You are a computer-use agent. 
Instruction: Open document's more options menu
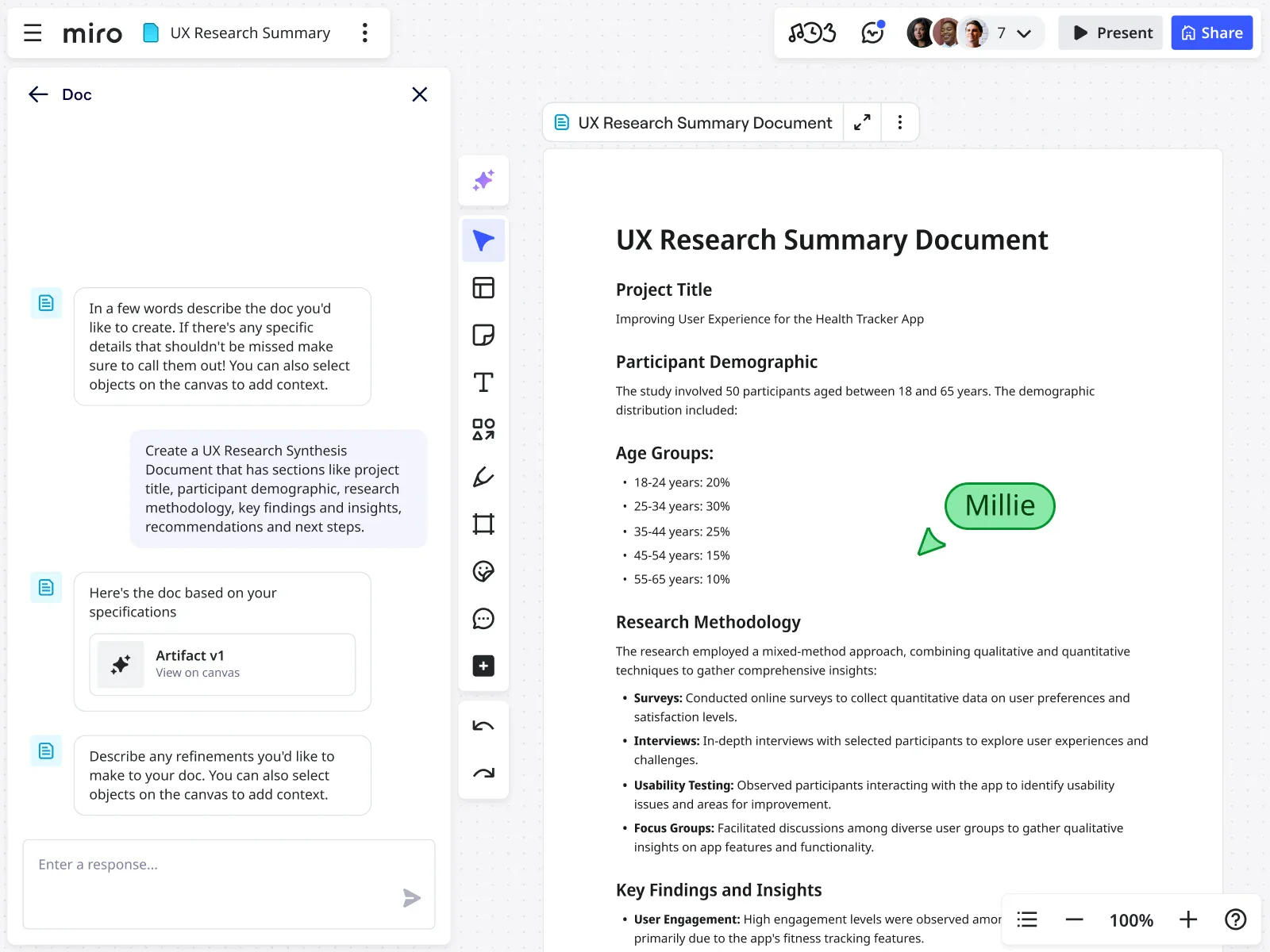click(x=899, y=122)
